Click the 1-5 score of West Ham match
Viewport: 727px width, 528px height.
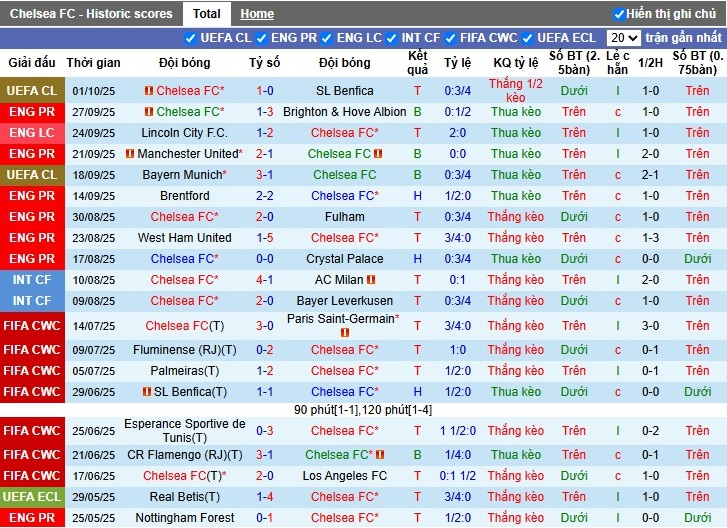[x=265, y=238]
